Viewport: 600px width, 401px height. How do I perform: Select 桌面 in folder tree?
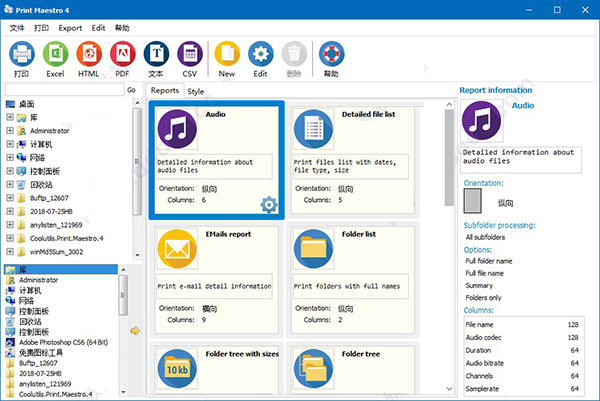(27, 104)
